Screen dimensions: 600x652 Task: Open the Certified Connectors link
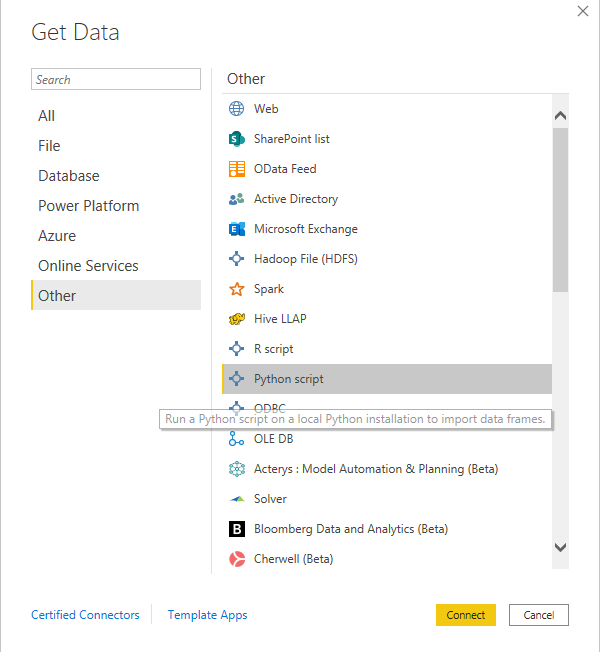pyautogui.click(x=85, y=615)
